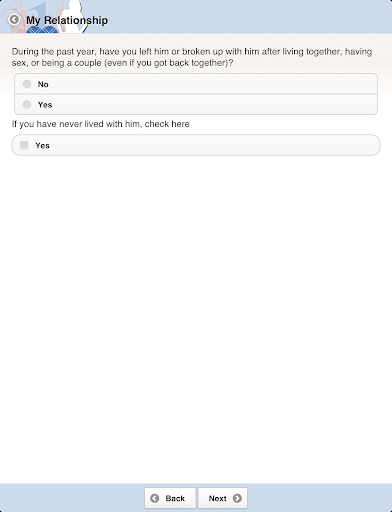392x512 pixels.
Task: Click the blank white content area below the form
Action: click(x=196, y=317)
